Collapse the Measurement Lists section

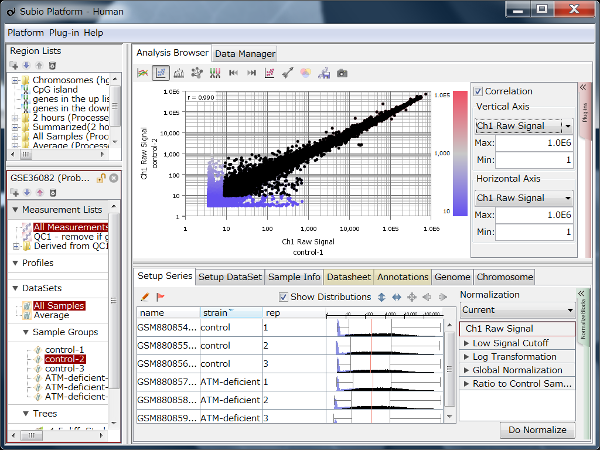pyautogui.click(x=17, y=209)
